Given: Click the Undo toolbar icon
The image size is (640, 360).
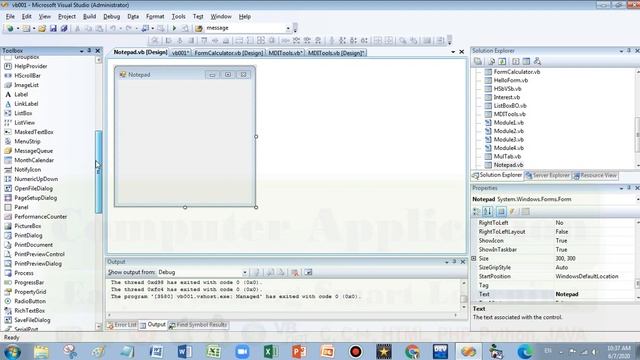Looking at the screenshot, I should pyautogui.click(x=113, y=28).
